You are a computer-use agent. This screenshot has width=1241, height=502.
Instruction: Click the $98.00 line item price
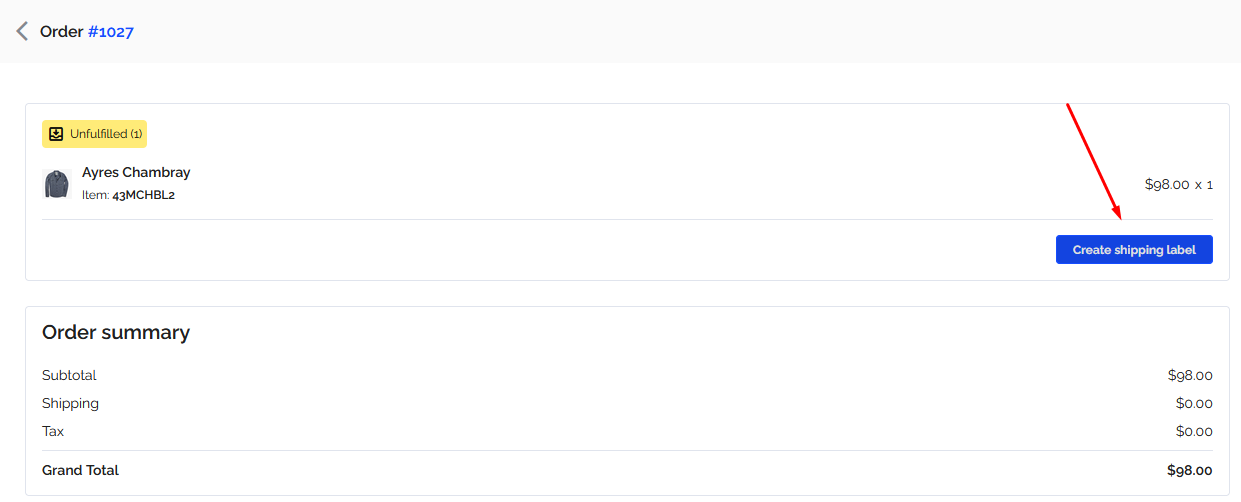point(1167,184)
